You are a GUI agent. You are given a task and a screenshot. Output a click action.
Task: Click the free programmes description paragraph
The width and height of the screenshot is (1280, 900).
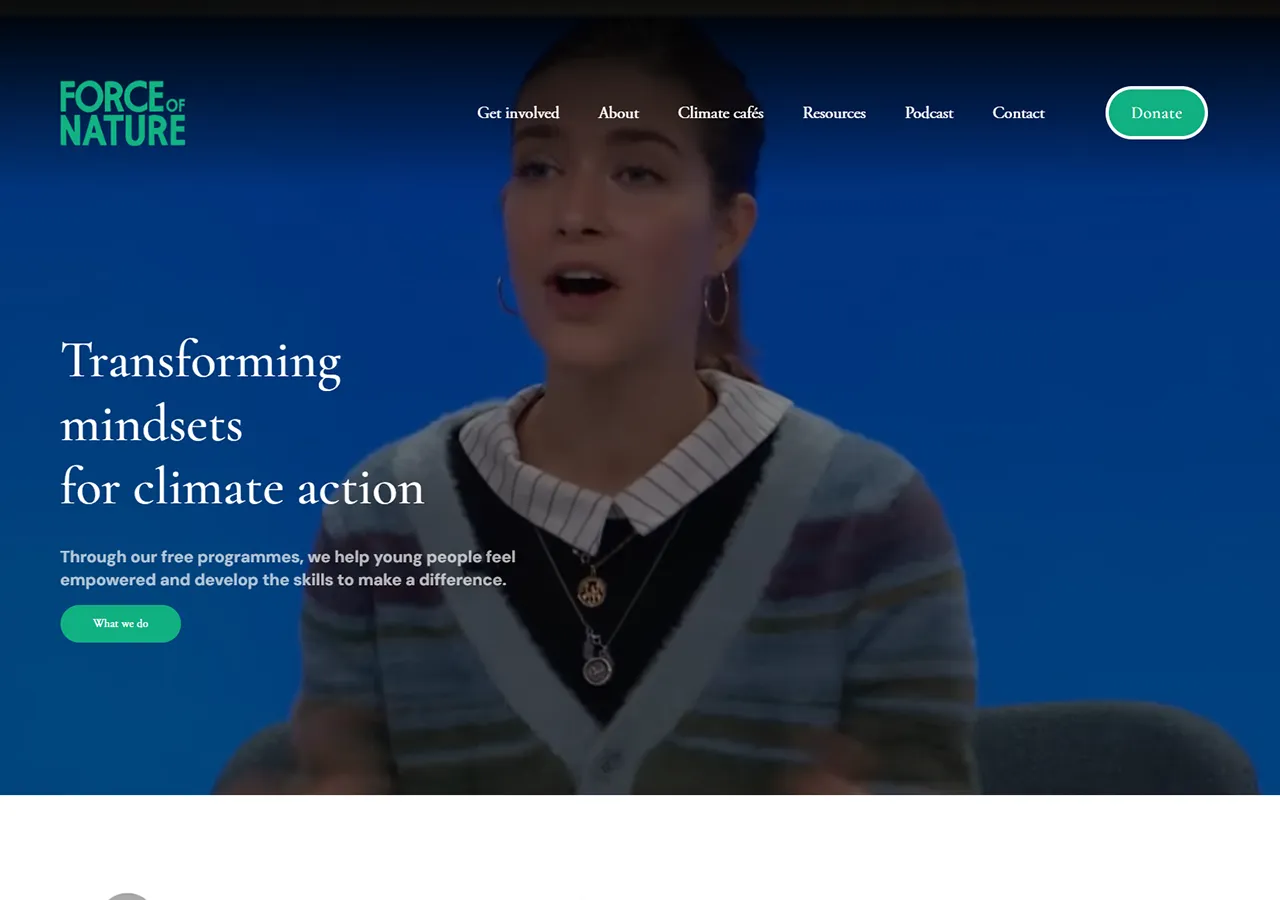tap(288, 568)
